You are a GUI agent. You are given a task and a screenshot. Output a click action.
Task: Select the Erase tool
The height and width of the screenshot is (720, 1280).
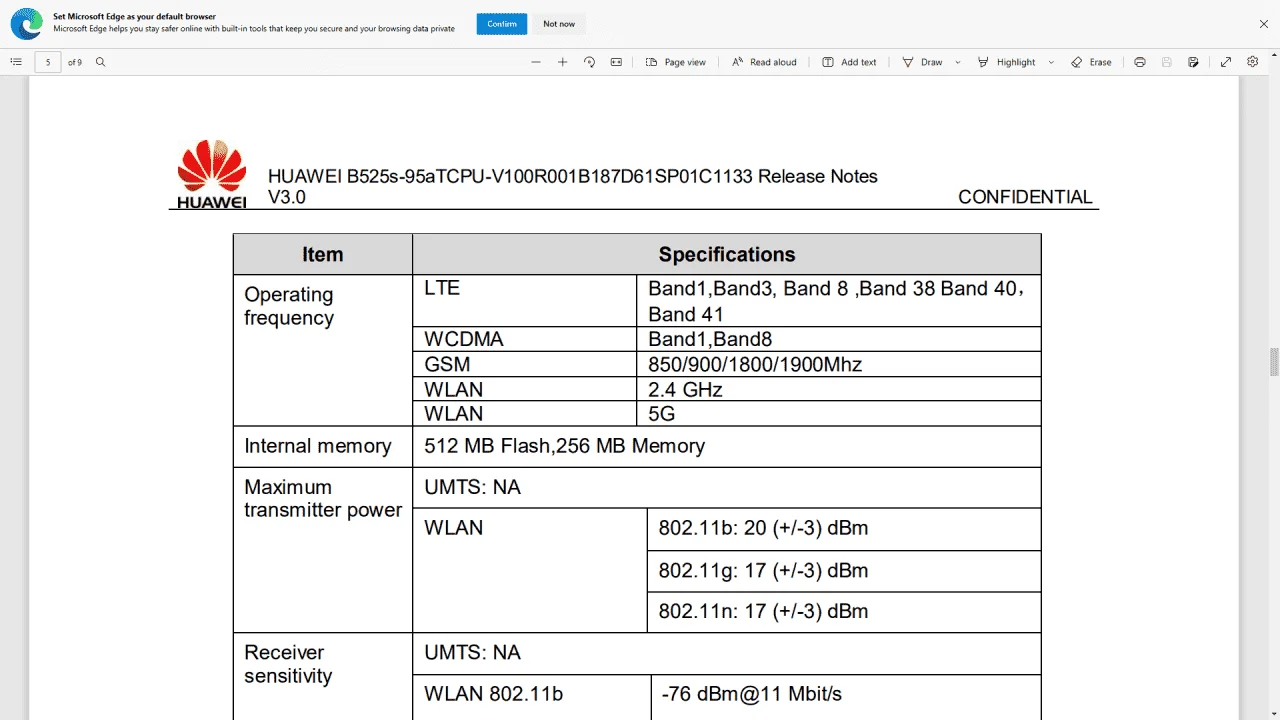point(1091,62)
